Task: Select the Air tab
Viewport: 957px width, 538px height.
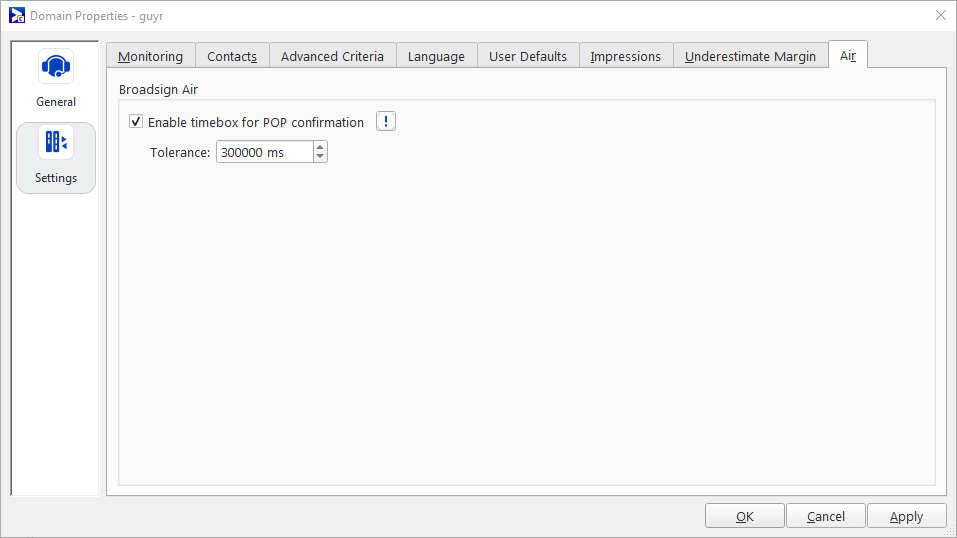Action: click(x=848, y=56)
